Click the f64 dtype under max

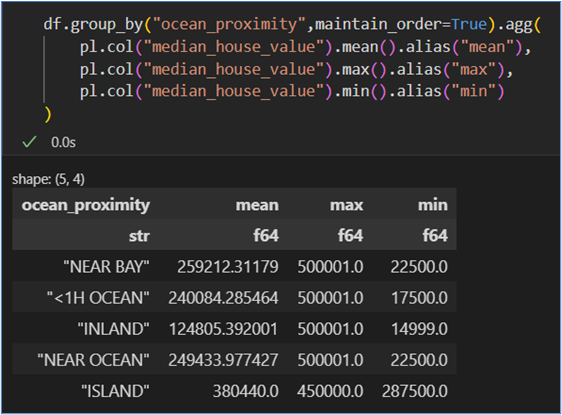coord(351,236)
